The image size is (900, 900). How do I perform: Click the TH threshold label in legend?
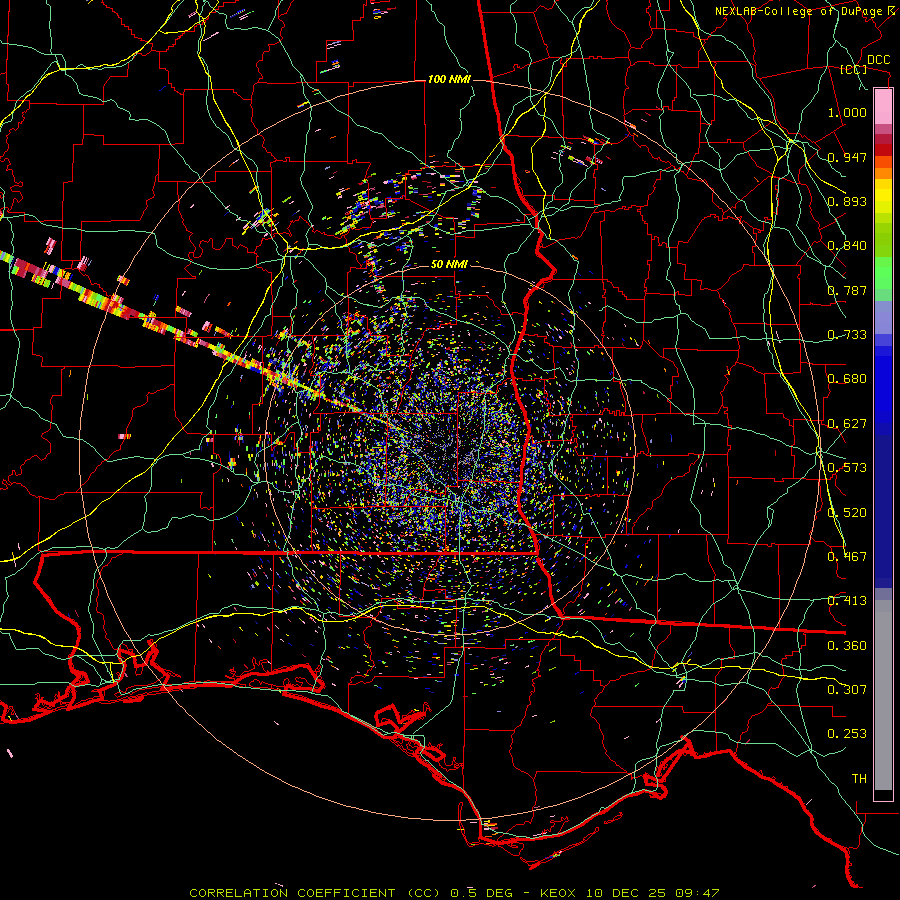click(859, 779)
